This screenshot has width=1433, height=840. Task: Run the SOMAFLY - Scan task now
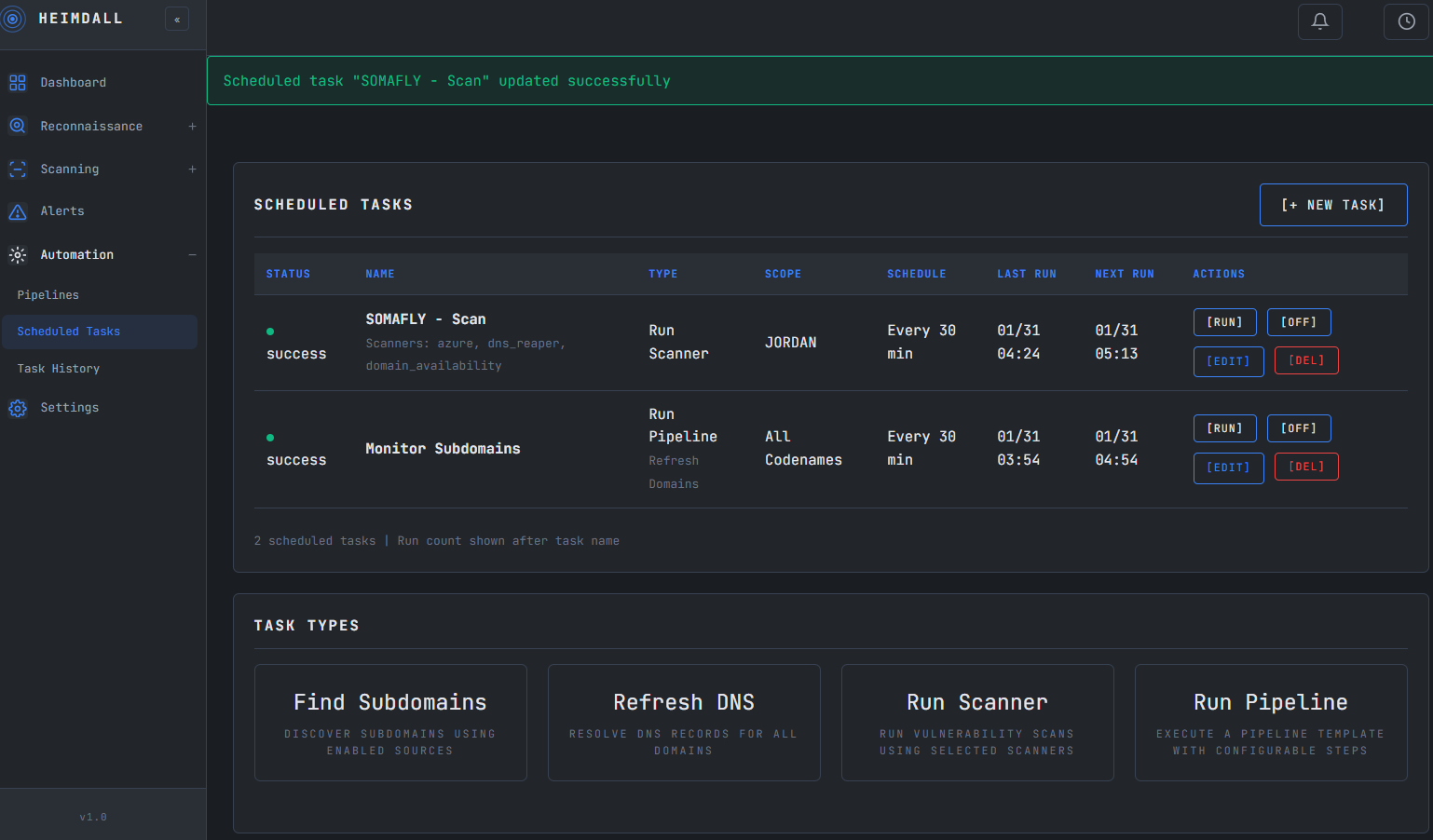[1224, 321]
